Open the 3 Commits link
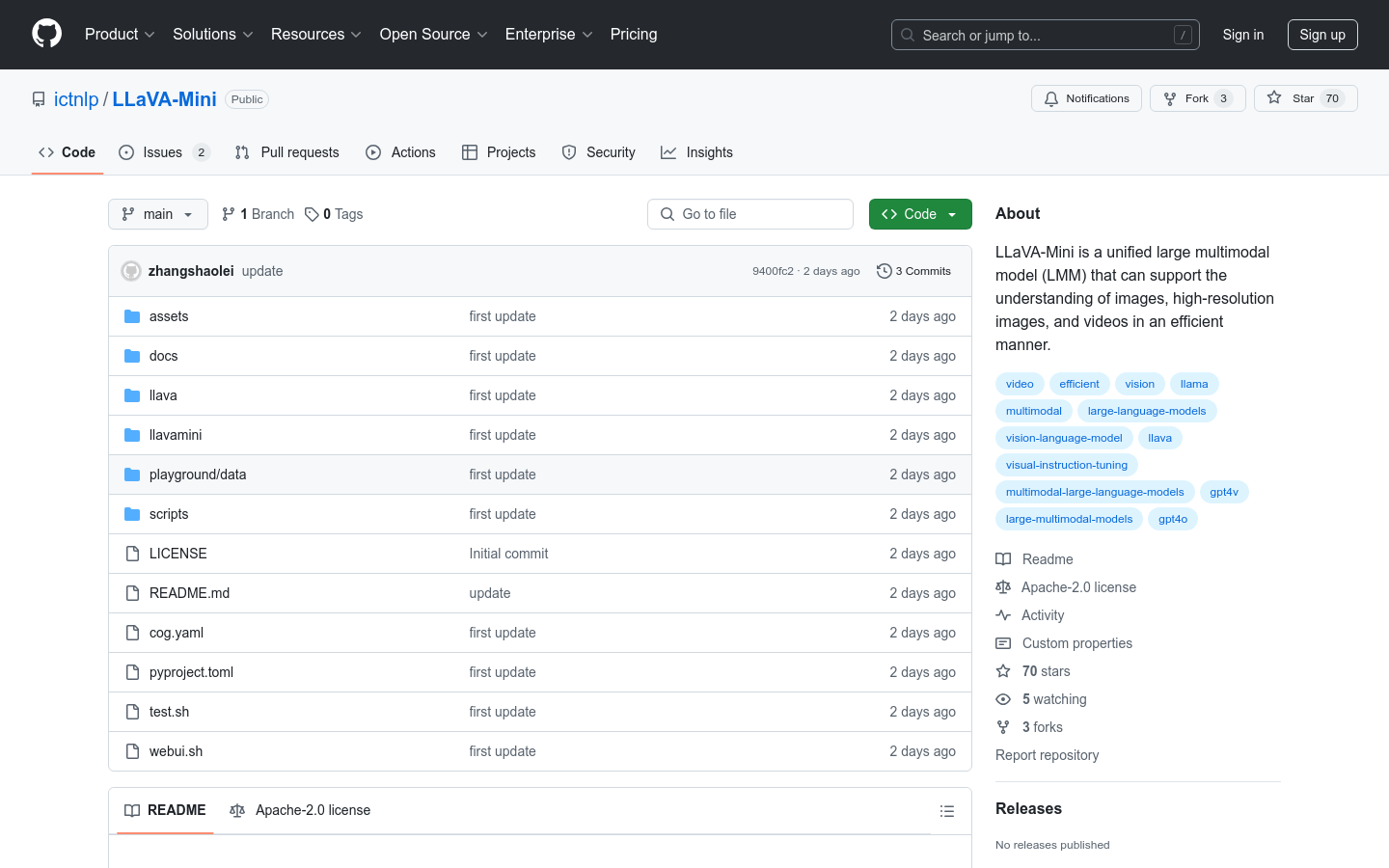Screen dimensions: 1389x868 pyautogui.click(x=913, y=271)
